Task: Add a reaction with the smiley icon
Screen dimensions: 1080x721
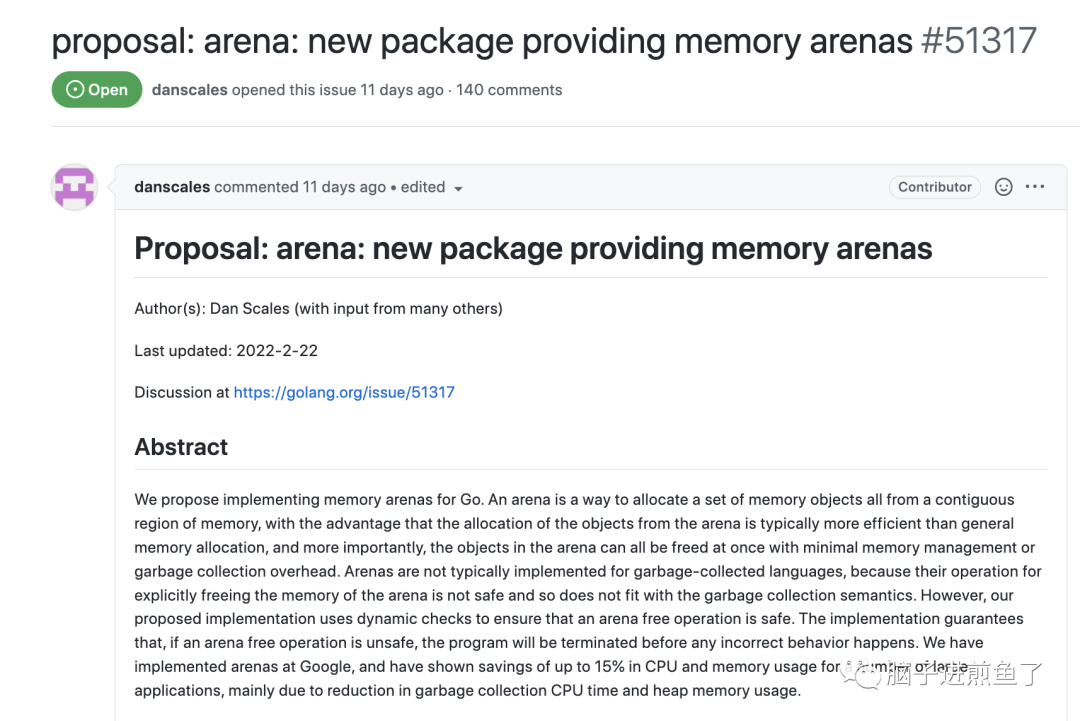Action: pos(1003,187)
